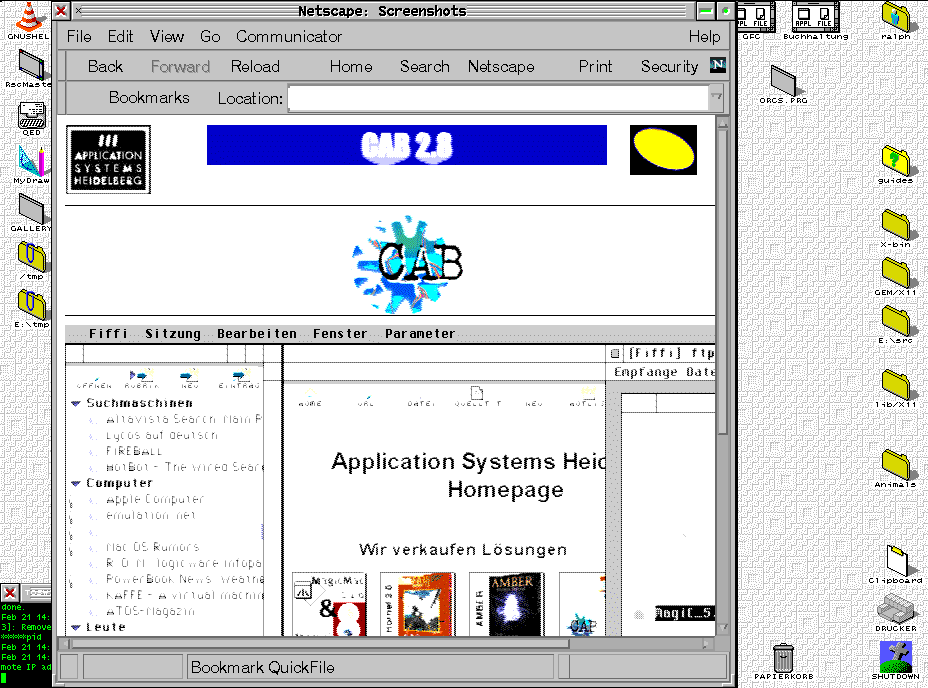Click the vertical scrollbar thumb
Image resolution: width=928 pixels, height=688 pixels.
pos(723,282)
